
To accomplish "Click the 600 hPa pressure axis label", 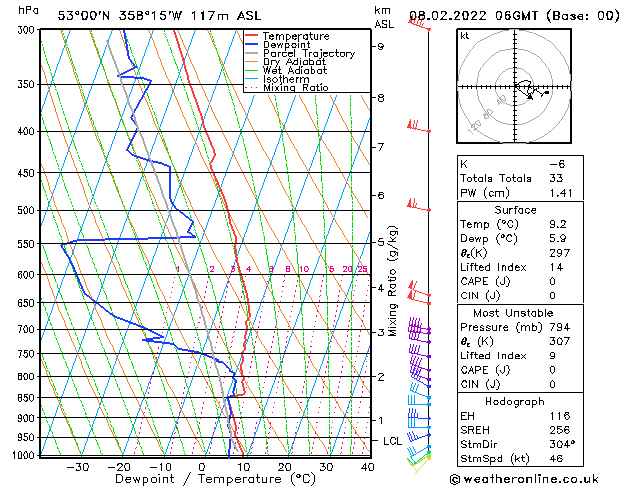I will 28,275.
